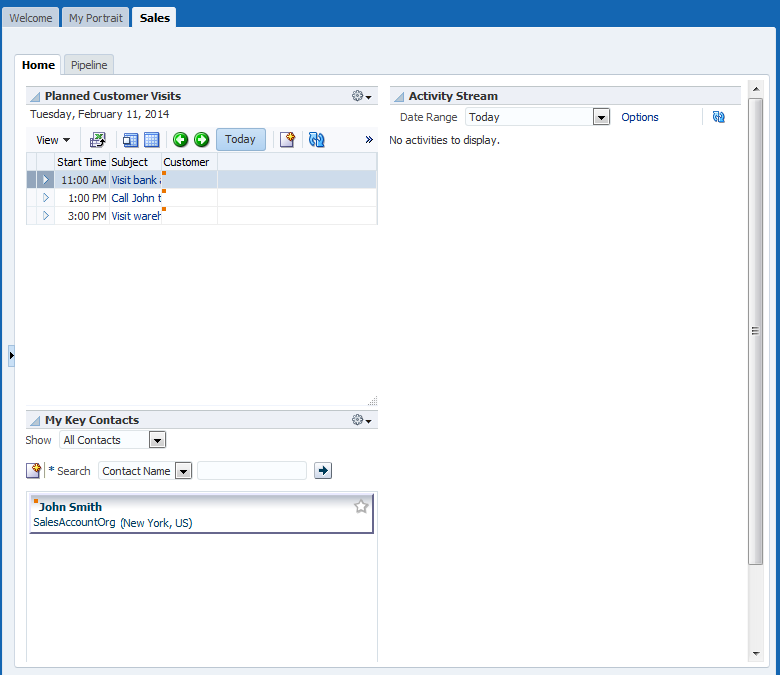Switch to the Welcome tab
Image resolution: width=780 pixels, height=675 pixels.
point(31,18)
